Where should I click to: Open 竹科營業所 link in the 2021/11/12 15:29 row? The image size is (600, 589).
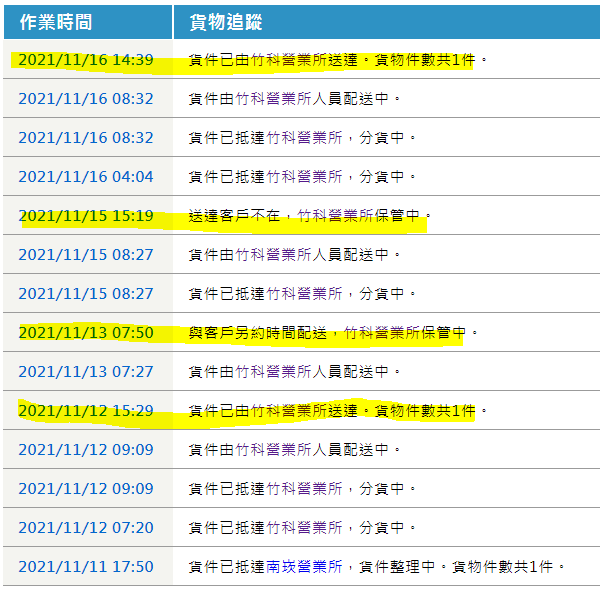(289, 411)
